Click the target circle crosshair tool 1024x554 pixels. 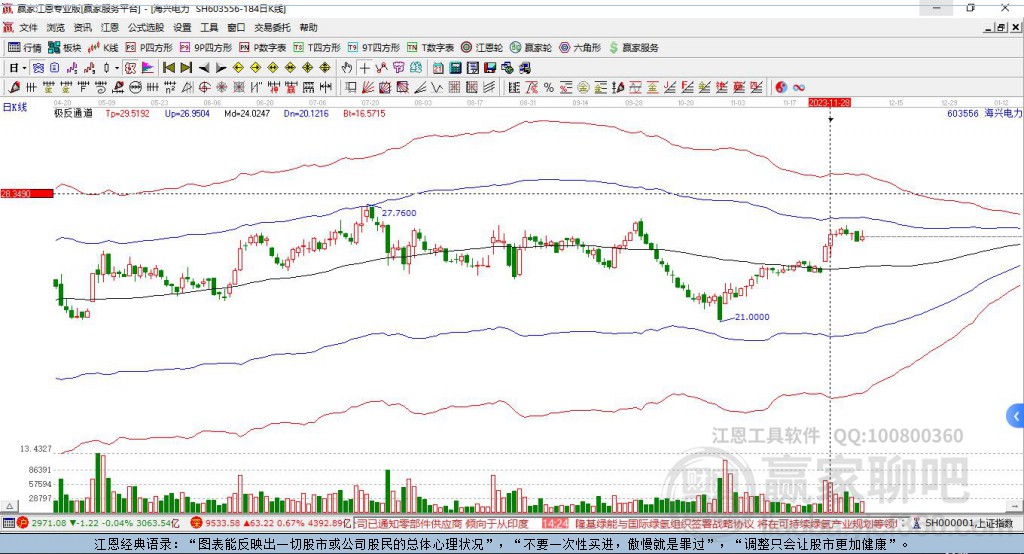pyautogui.click(x=204, y=88)
